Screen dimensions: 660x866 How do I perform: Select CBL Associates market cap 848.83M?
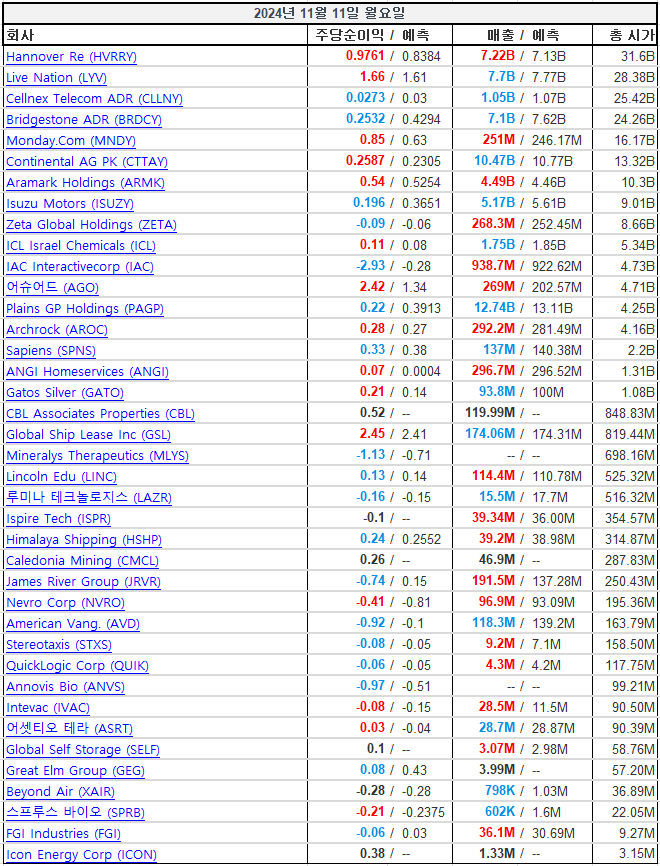(630, 413)
